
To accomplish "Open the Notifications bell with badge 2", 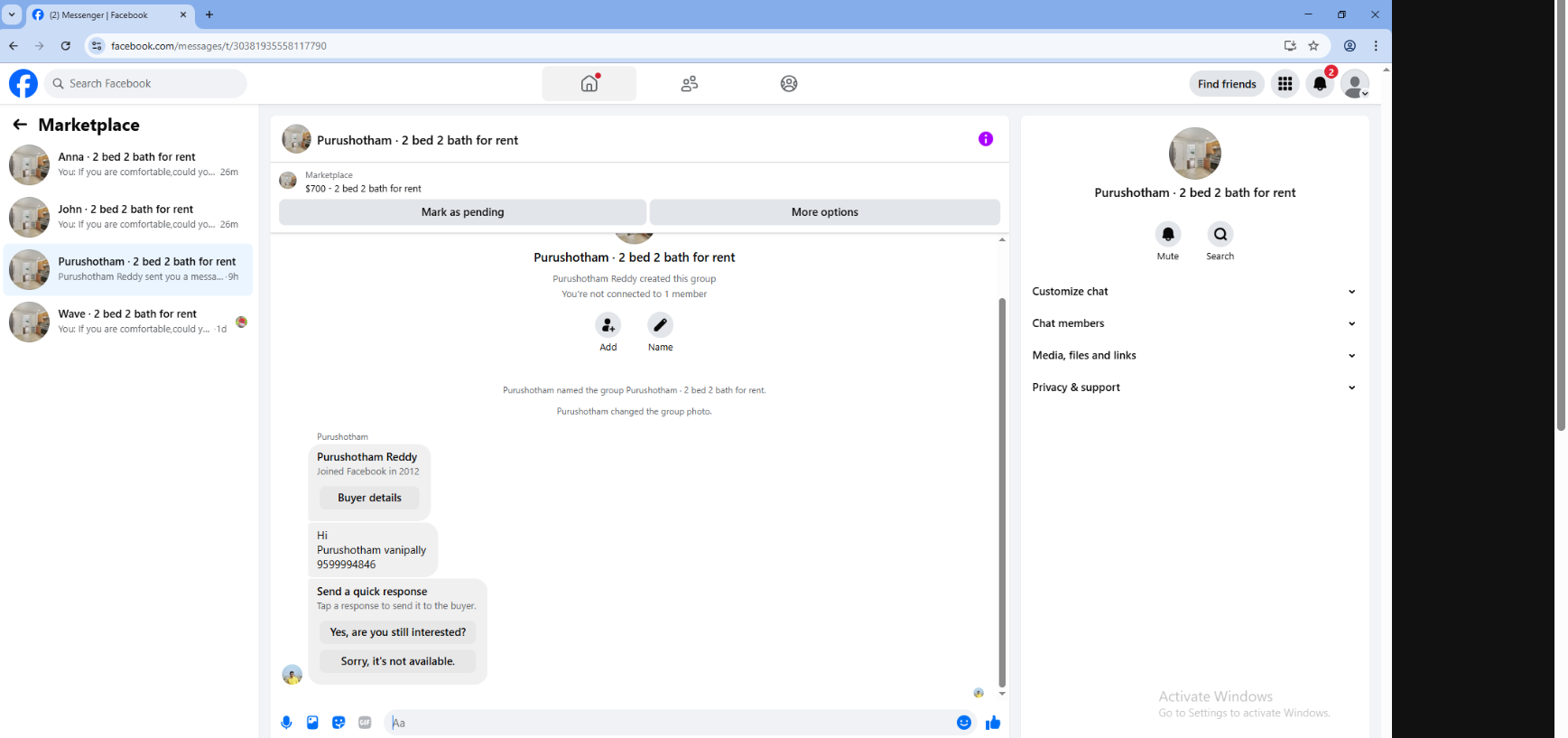I will point(1320,84).
